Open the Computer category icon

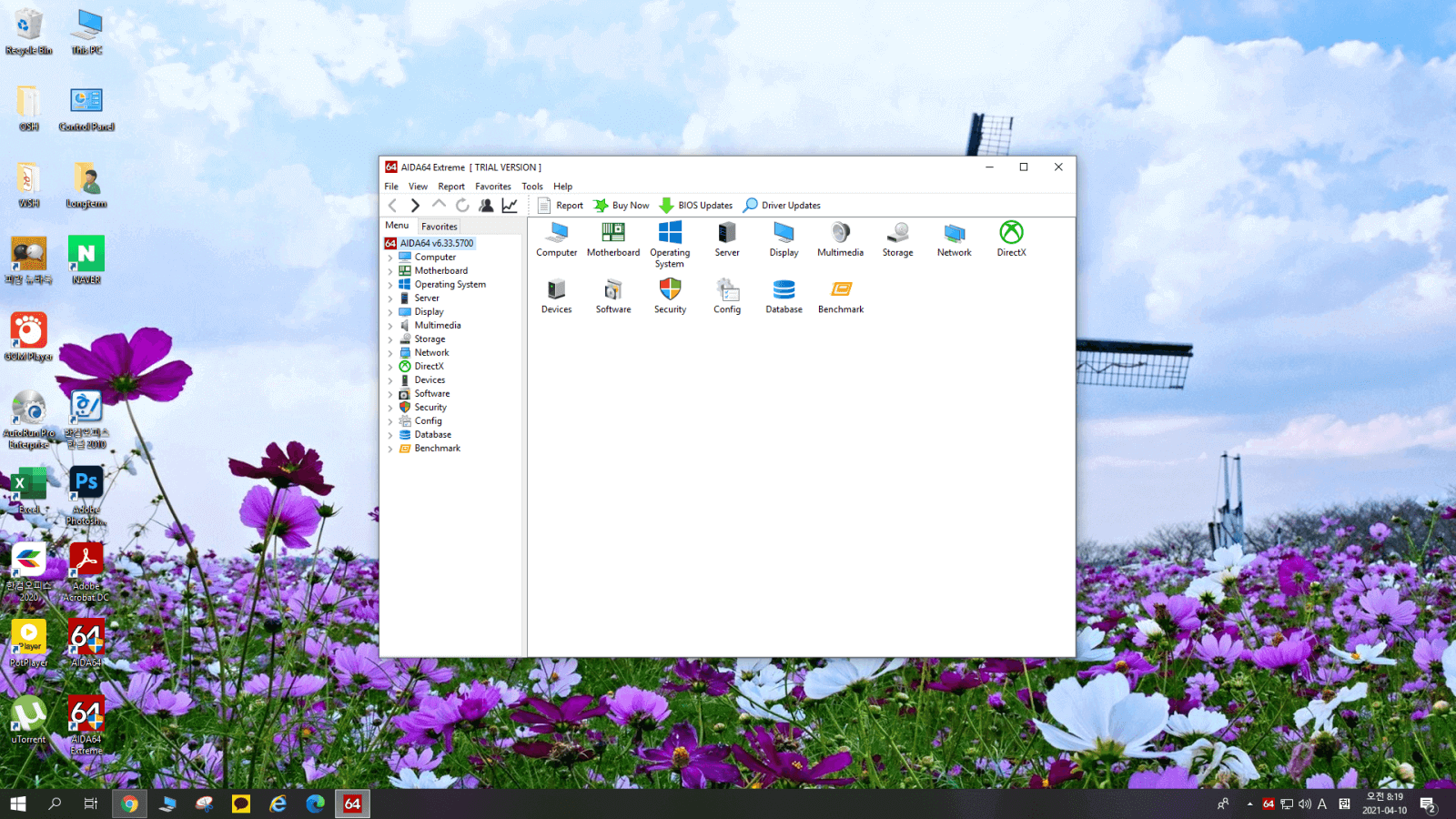(556, 239)
